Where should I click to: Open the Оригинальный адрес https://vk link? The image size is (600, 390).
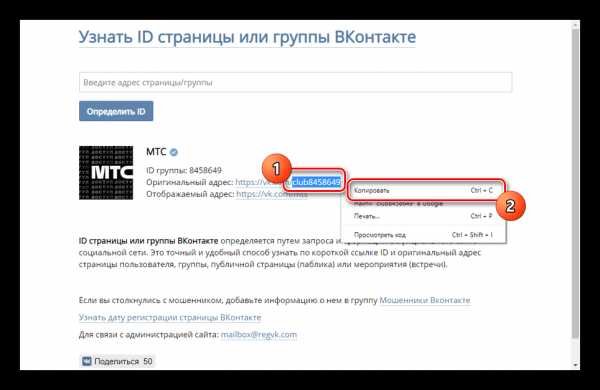[x=288, y=182]
